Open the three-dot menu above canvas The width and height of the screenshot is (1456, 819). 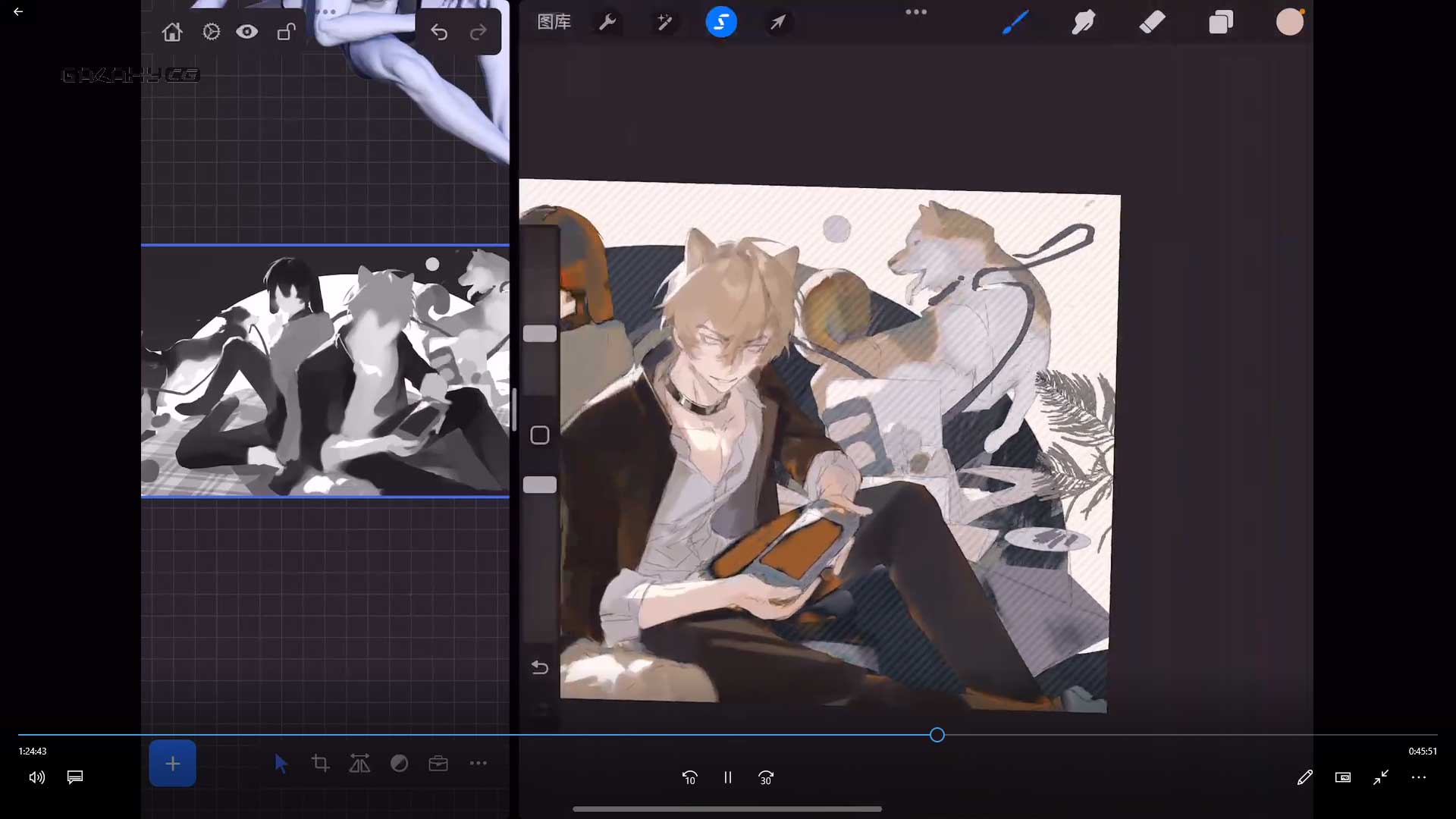tap(916, 12)
